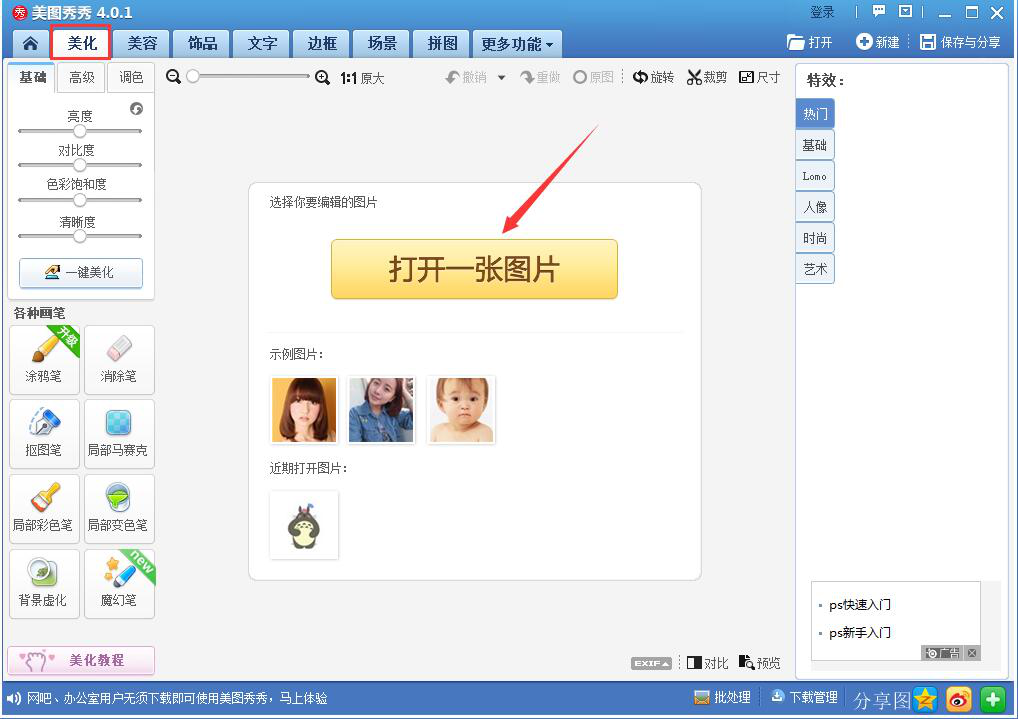Open the 魔幻笔 magic pen tool
The image size is (1018, 719).
click(119, 583)
